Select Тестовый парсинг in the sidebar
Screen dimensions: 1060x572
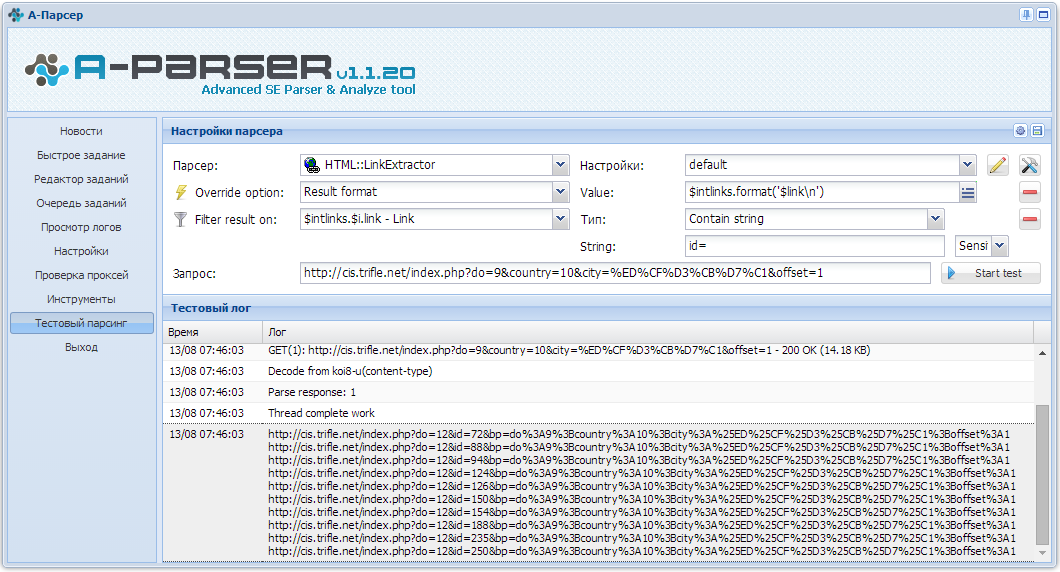(x=81, y=323)
